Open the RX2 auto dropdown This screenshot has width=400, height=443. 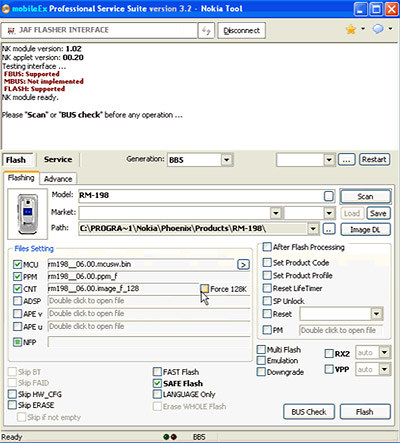pos(384,352)
